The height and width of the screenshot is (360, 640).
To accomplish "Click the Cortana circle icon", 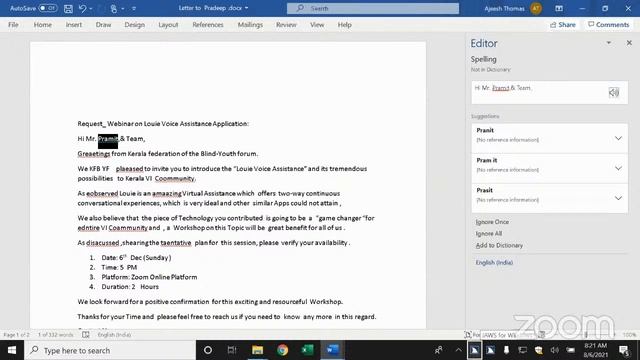I will (x=208, y=350).
